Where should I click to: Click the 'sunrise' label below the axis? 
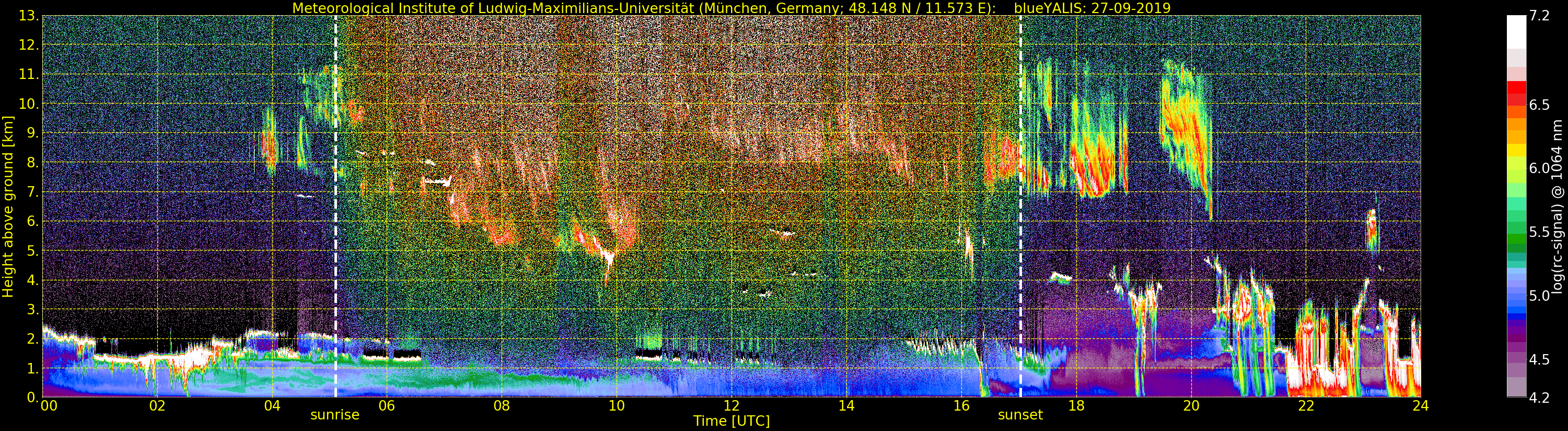(335, 415)
